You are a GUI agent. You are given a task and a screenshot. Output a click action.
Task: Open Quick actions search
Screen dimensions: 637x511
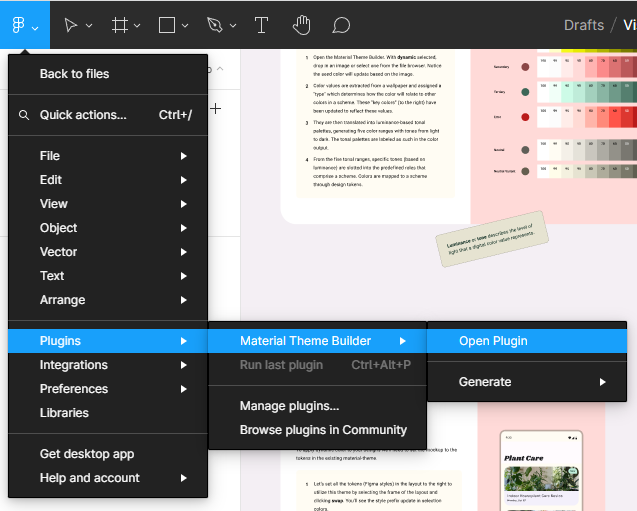(108, 115)
